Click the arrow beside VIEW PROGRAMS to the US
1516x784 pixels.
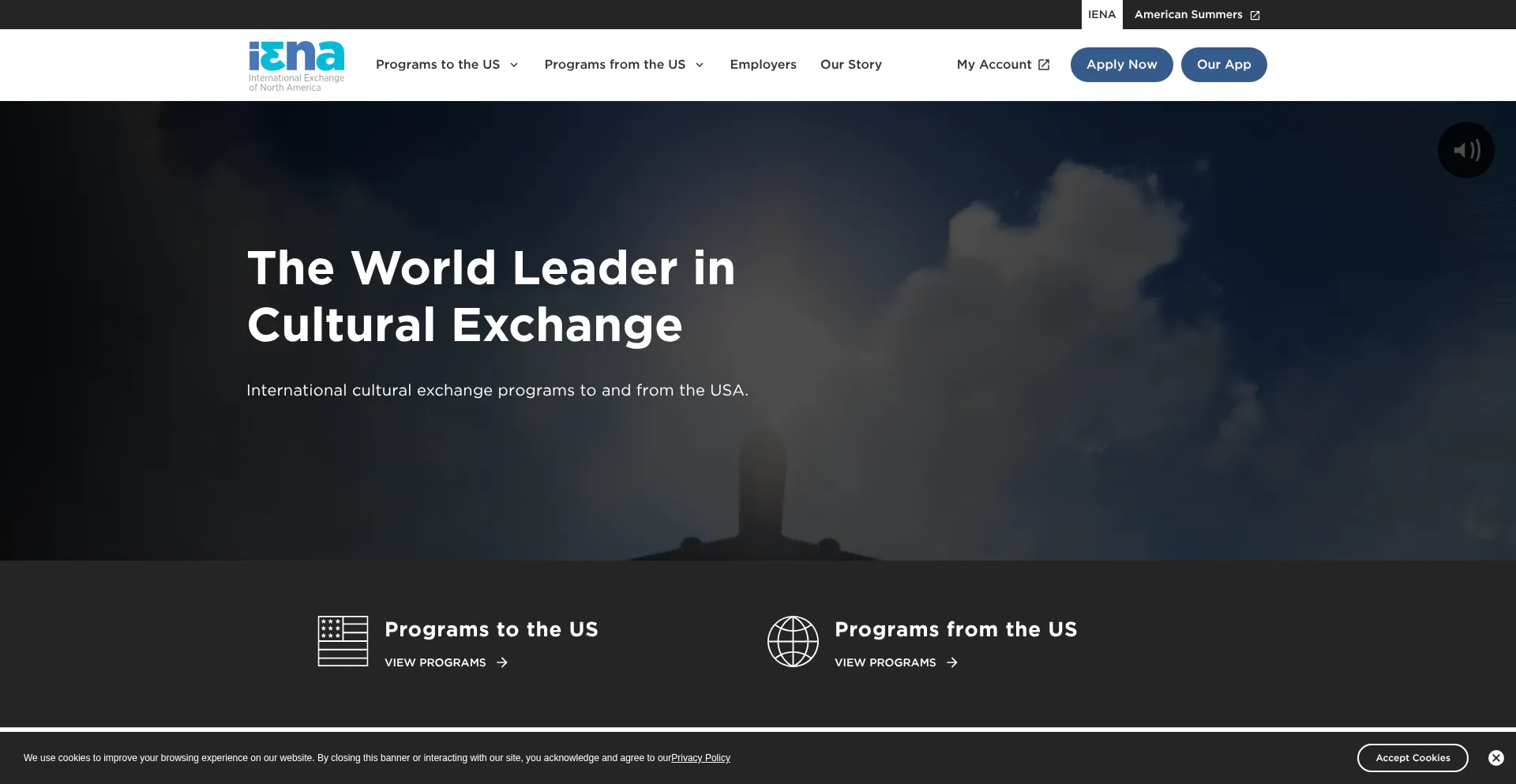[502, 662]
